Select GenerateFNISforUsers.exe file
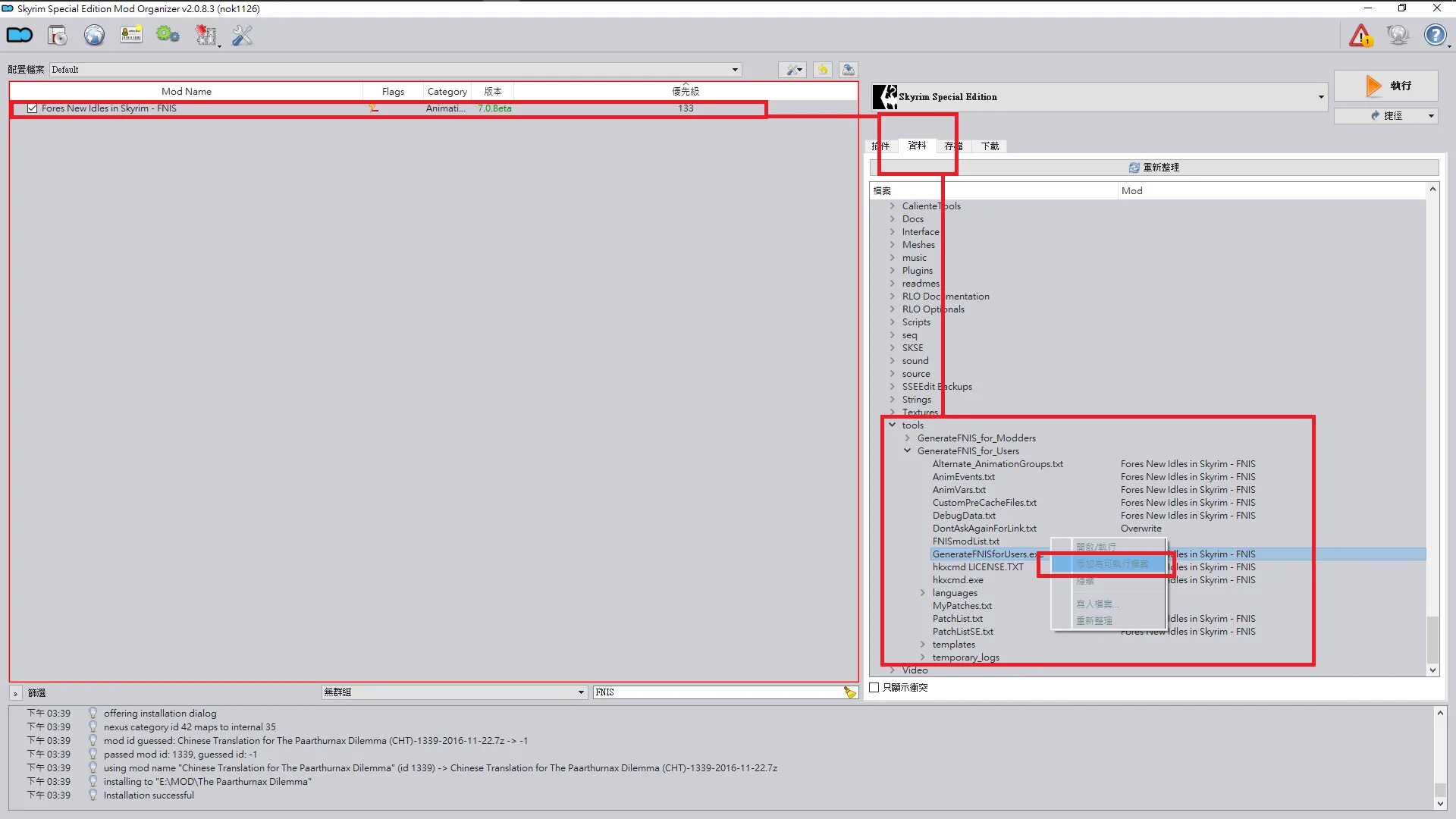This screenshot has width=1456, height=819. (x=987, y=554)
